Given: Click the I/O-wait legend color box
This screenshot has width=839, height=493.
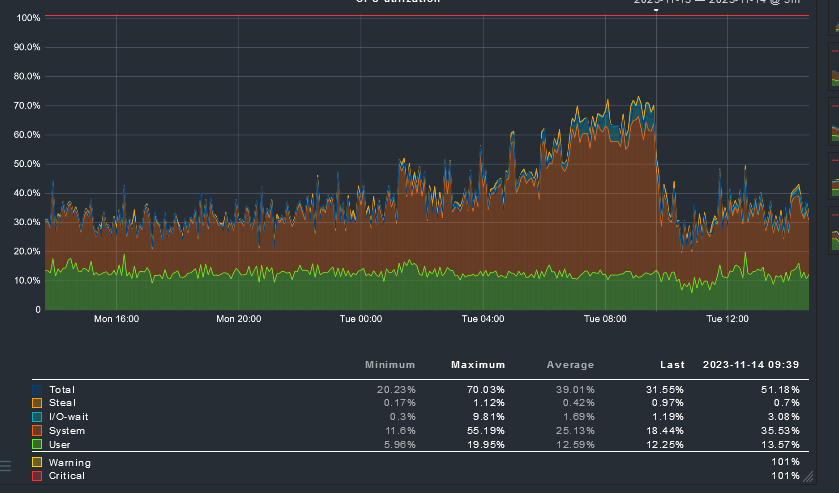Looking at the screenshot, I should (38, 416).
